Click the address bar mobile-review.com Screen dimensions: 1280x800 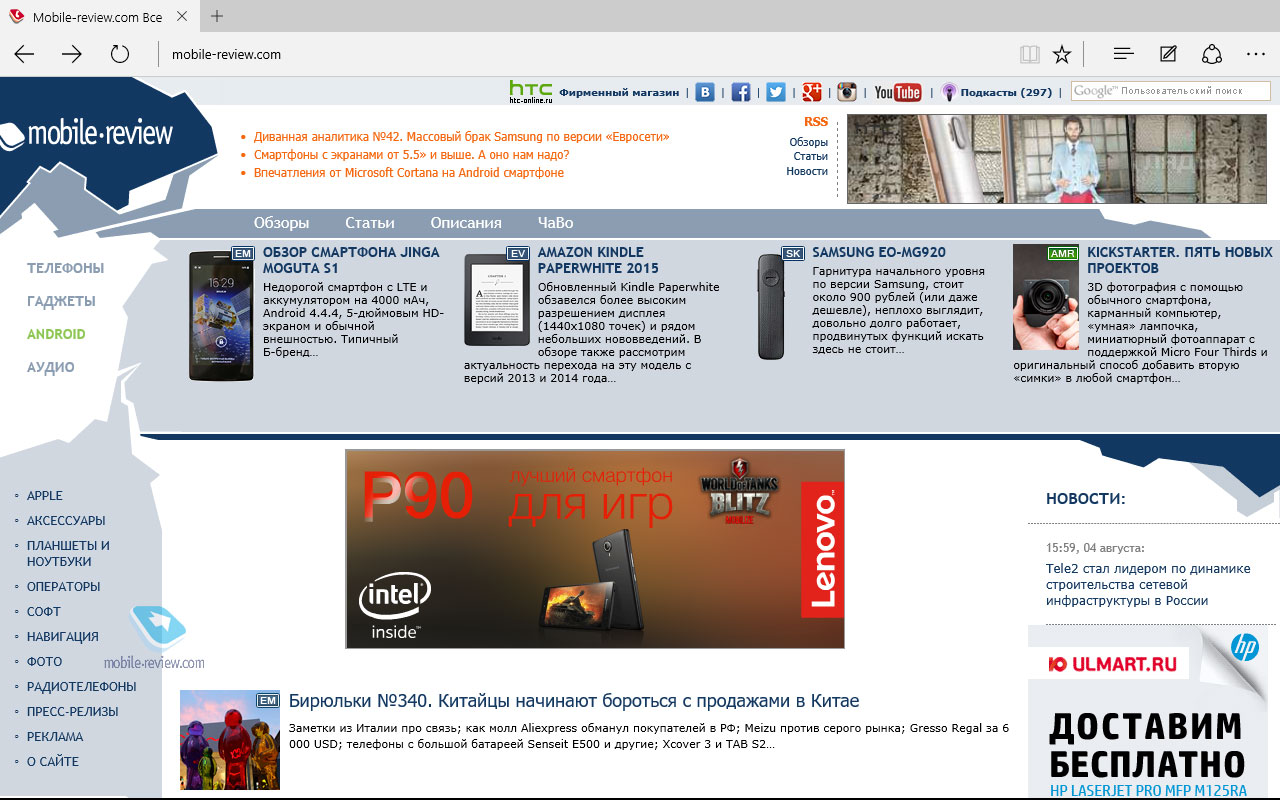tap(226, 55)
